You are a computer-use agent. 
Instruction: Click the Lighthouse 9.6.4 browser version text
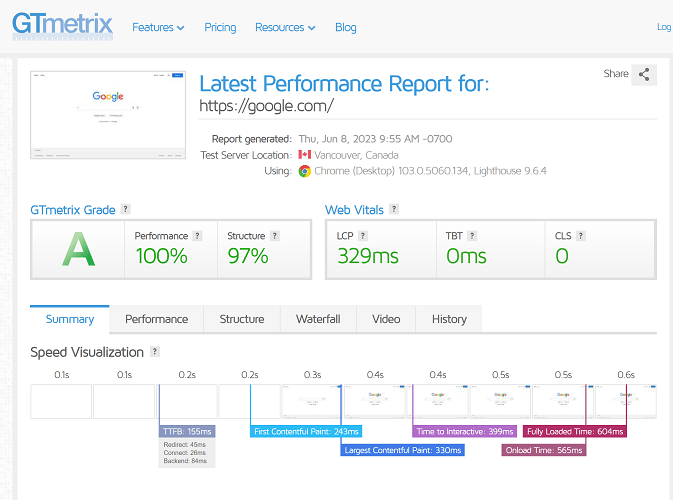click(x=510, y=171)
